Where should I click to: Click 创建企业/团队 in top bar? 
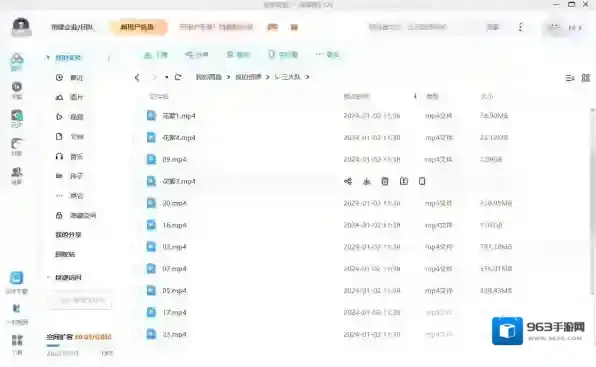tap(72, 27)
